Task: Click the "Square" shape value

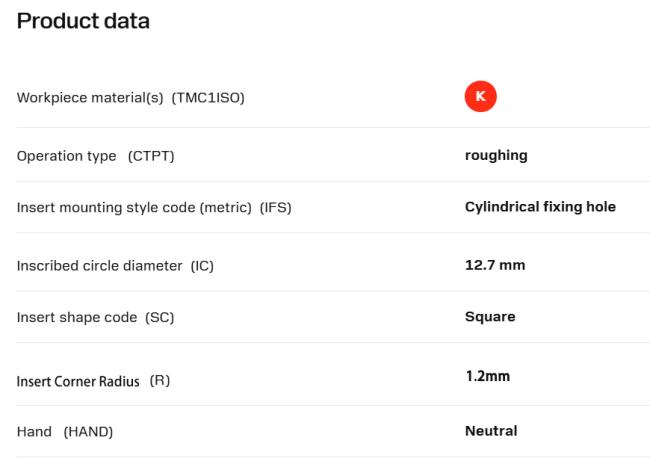Action: [490, 317]
